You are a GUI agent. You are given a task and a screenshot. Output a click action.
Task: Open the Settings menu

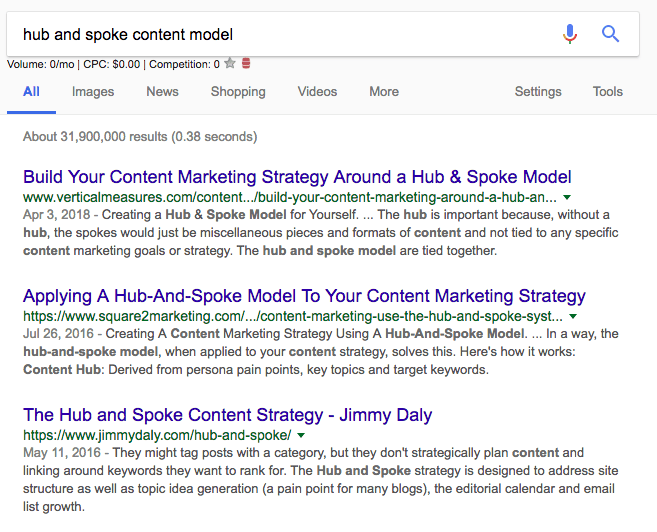(x=538, y=92)
